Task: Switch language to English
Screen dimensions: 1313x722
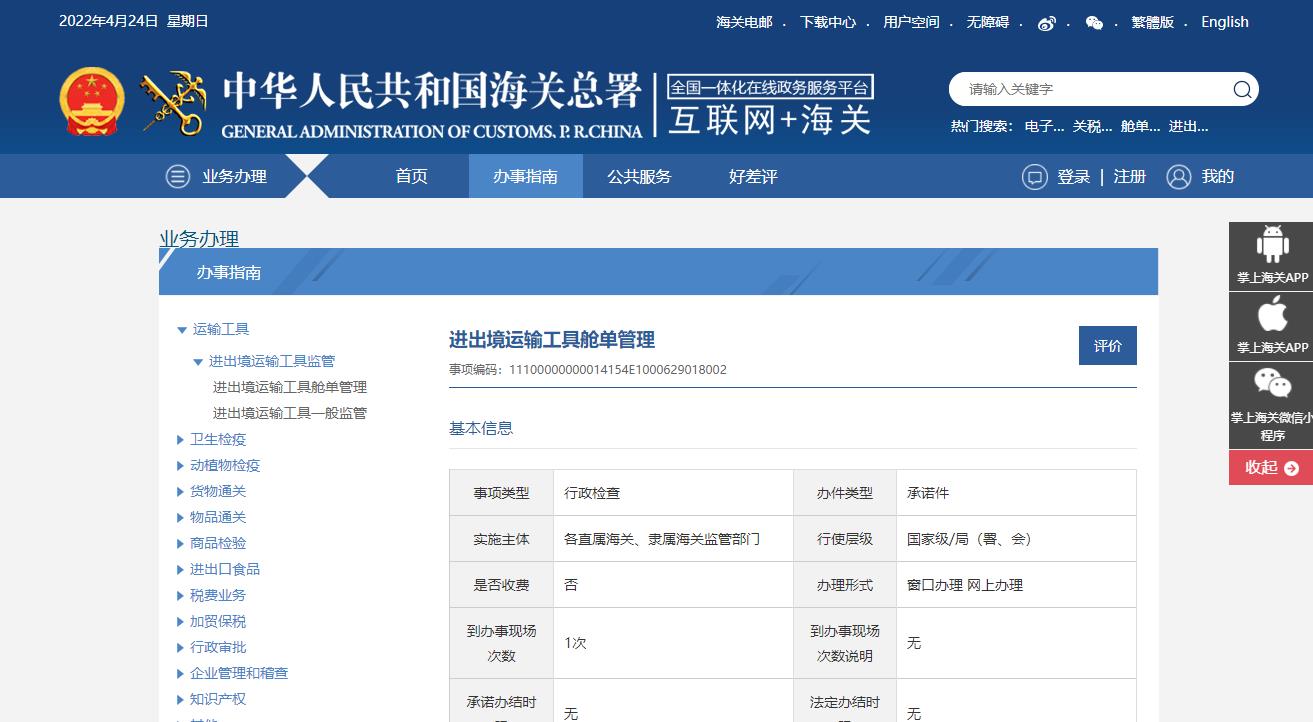Action: [x=1224, y=22]
